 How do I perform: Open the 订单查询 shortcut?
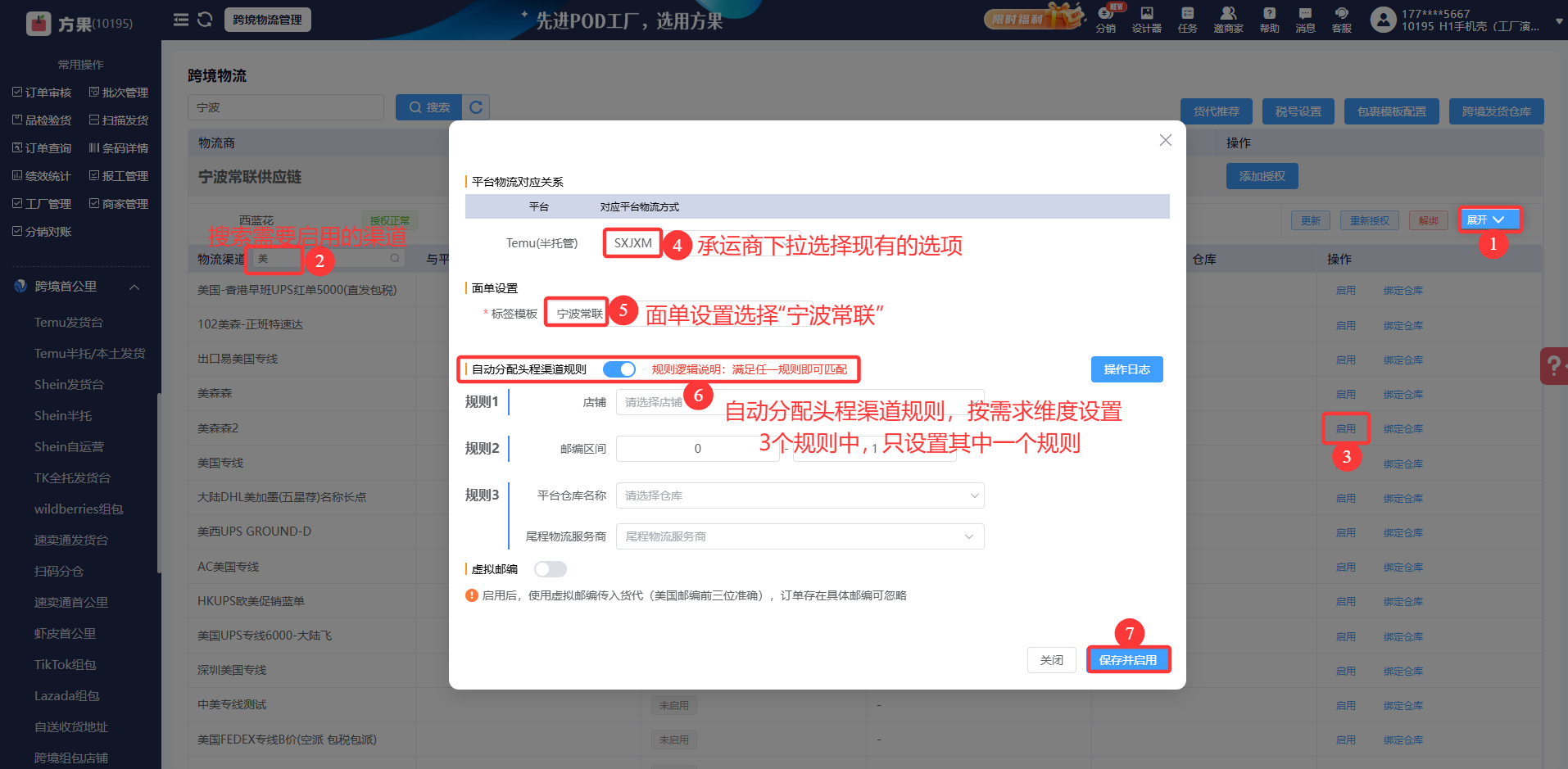pyautogui.click(x=42, y=148)
